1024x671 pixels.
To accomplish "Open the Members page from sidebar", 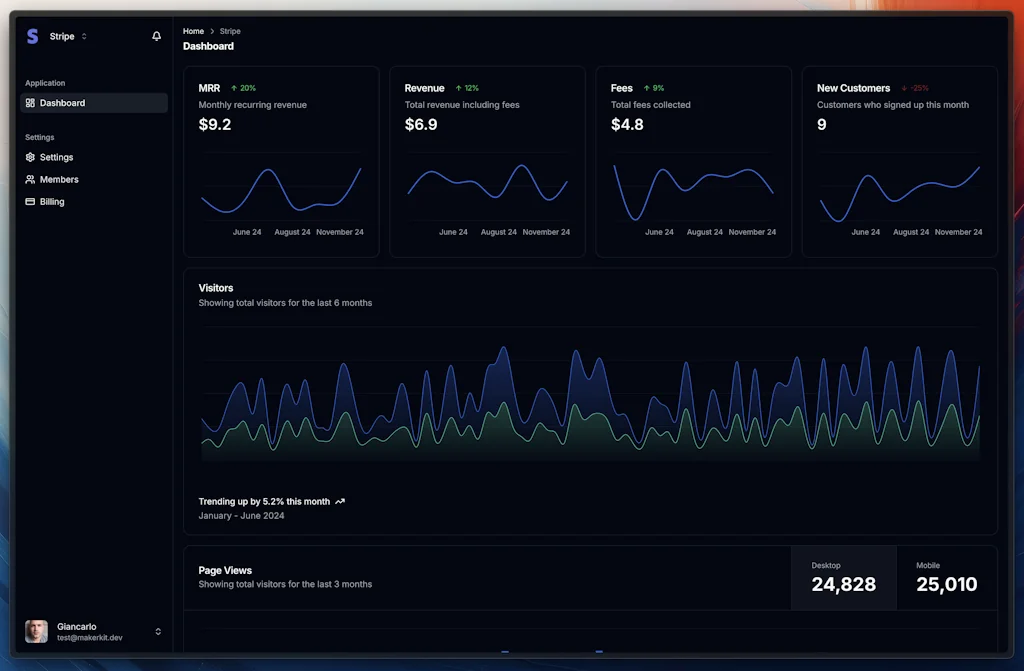I will tap(59, 180).
